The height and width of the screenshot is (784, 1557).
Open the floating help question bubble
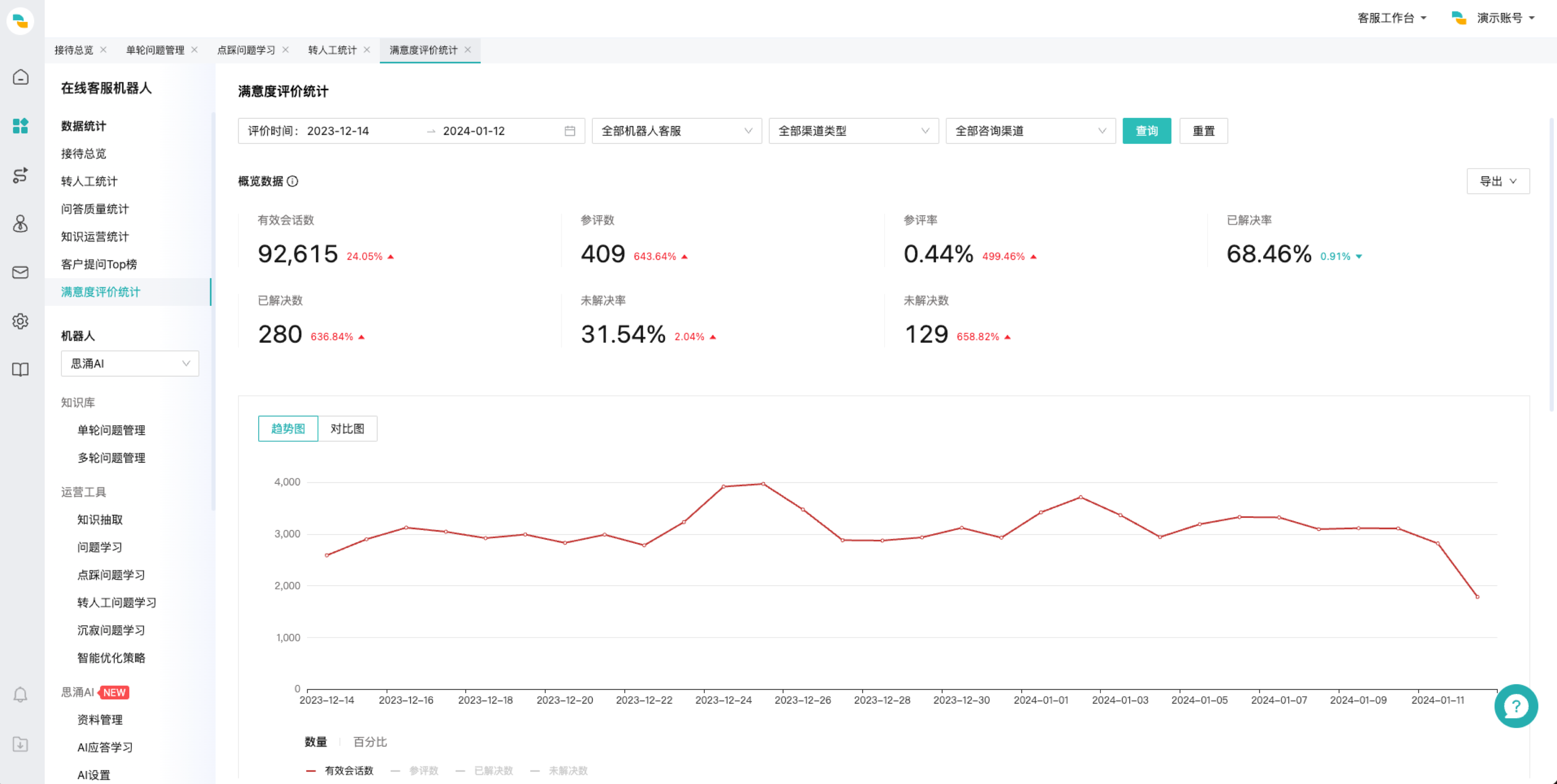point(1516,706)
